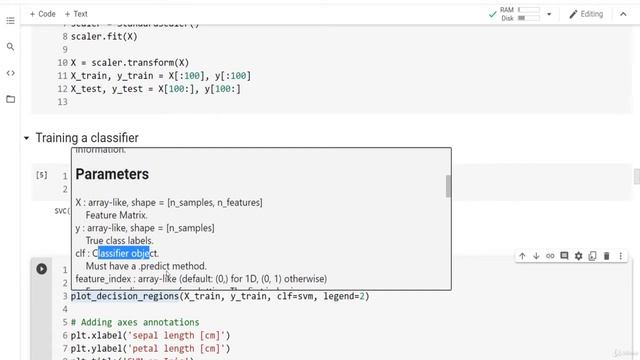Viewport: 640px width, 360px height.
Task: Click the [5] execution count of the cell
Action: coord(42,175)
